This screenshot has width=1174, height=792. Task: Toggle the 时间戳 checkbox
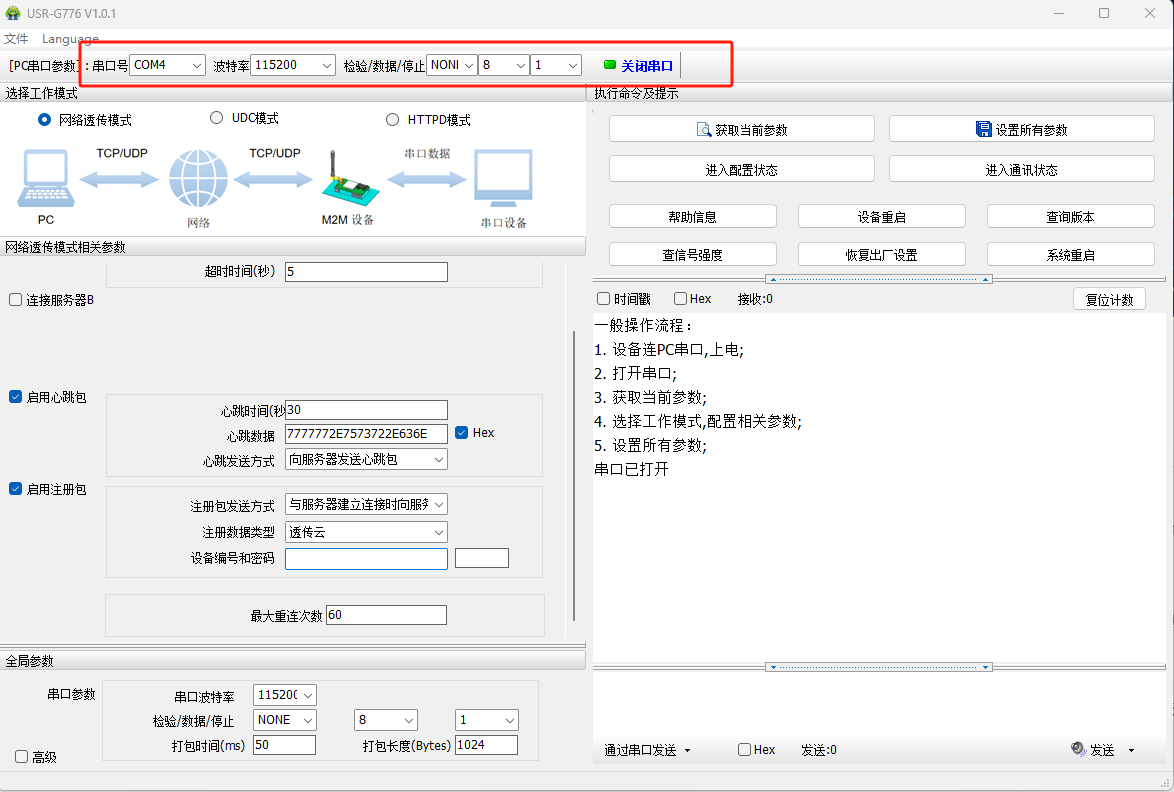click(603, 299)
